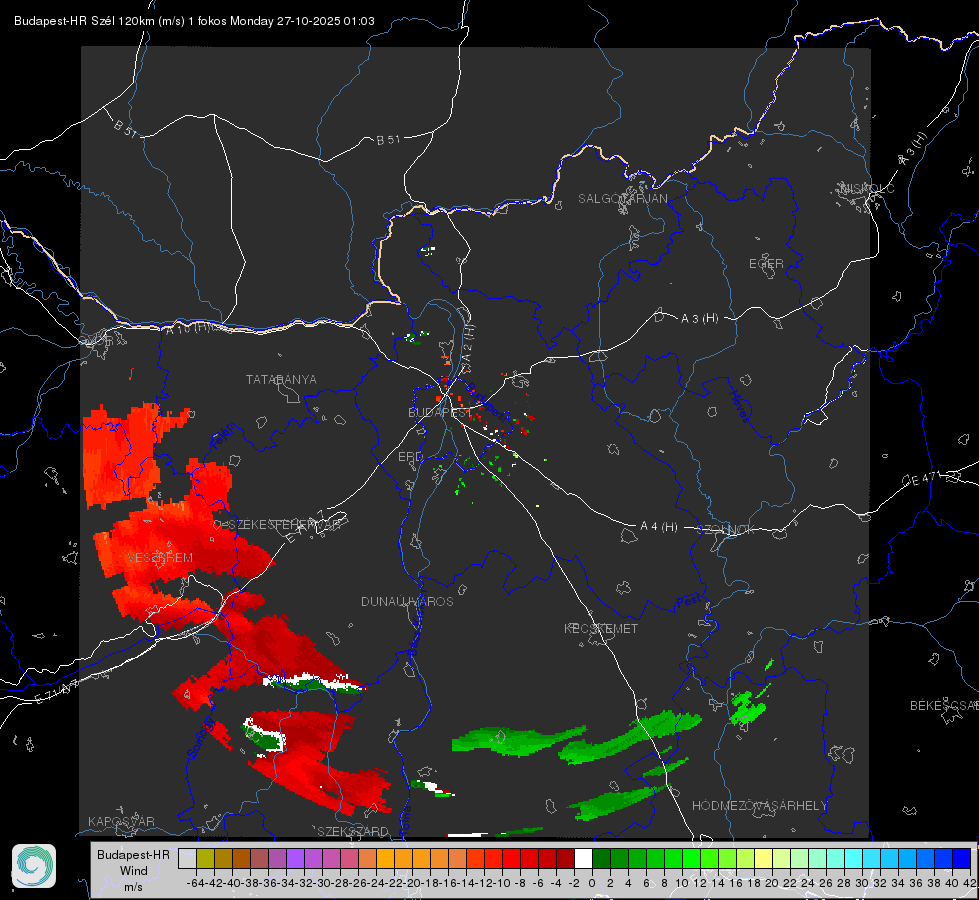Click the SALGOTARJAN city label
Screen dimensions: 979x900
point(622,199)
